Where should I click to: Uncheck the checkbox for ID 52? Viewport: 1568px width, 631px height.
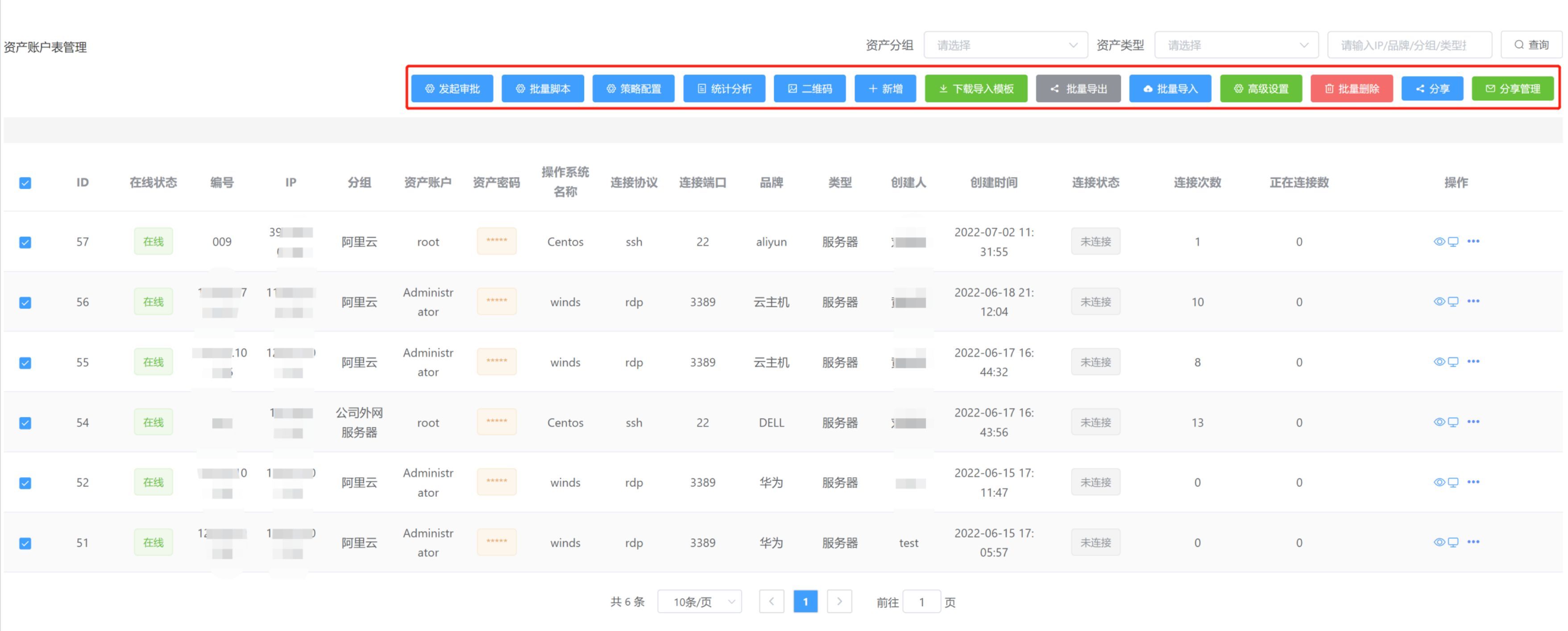click(x=25, y=483)
